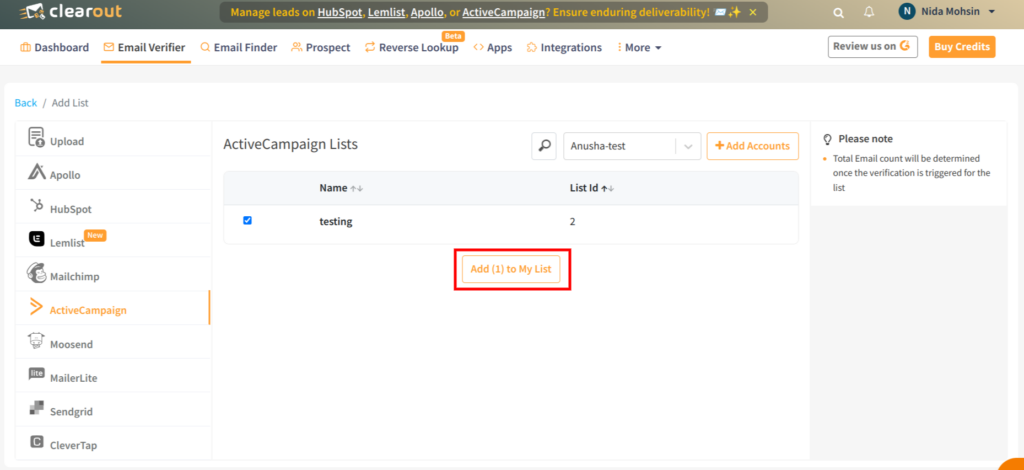Dismiss the banner with the X icon
Image resolution: width=1024 pixels, height=470 pixels.
pos(753,12)
